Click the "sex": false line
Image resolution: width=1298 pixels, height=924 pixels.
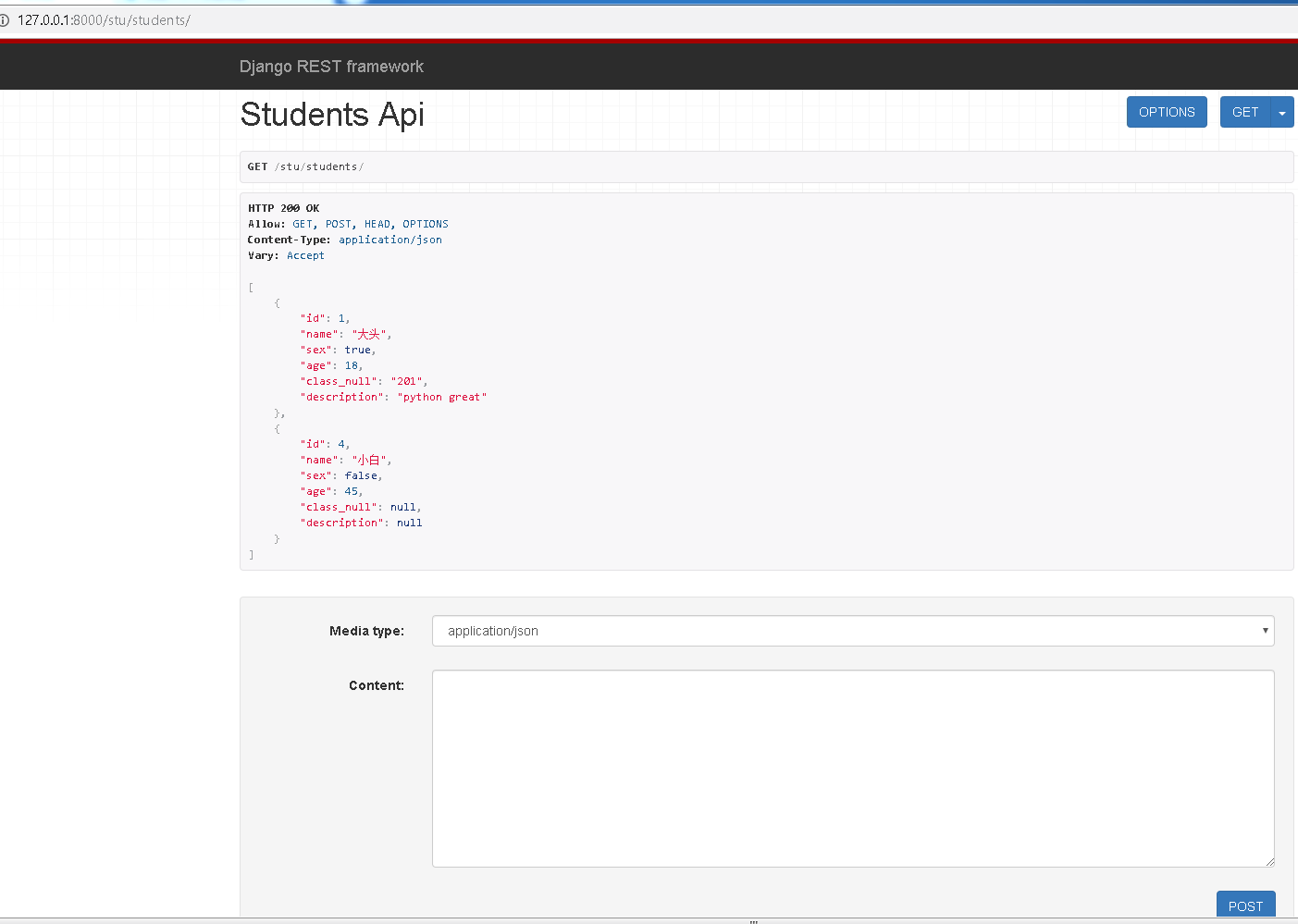pyautogui.click(x=340, y=475)
